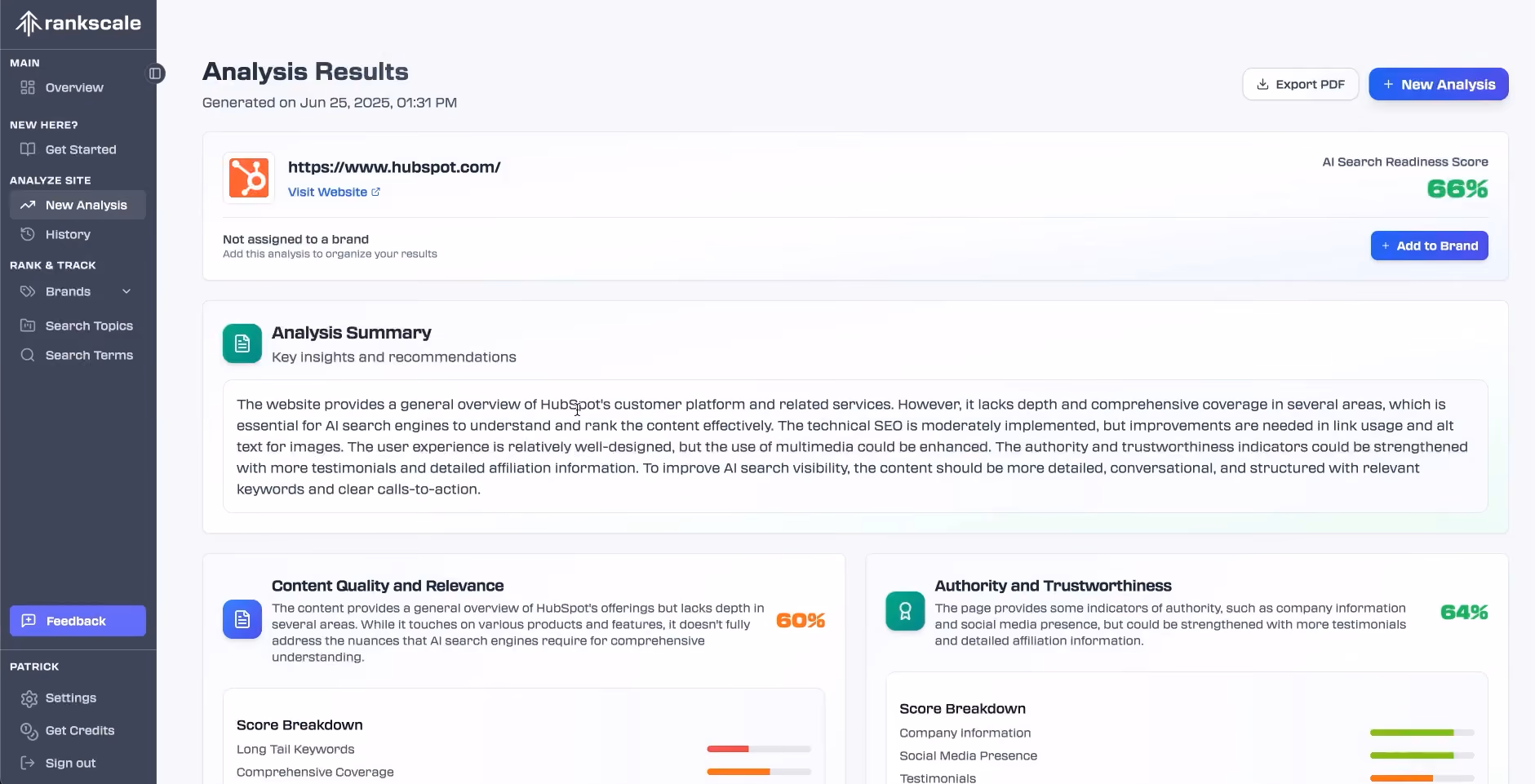
Task: Follow the Visit Website link
Action: [x=334, y=192]
